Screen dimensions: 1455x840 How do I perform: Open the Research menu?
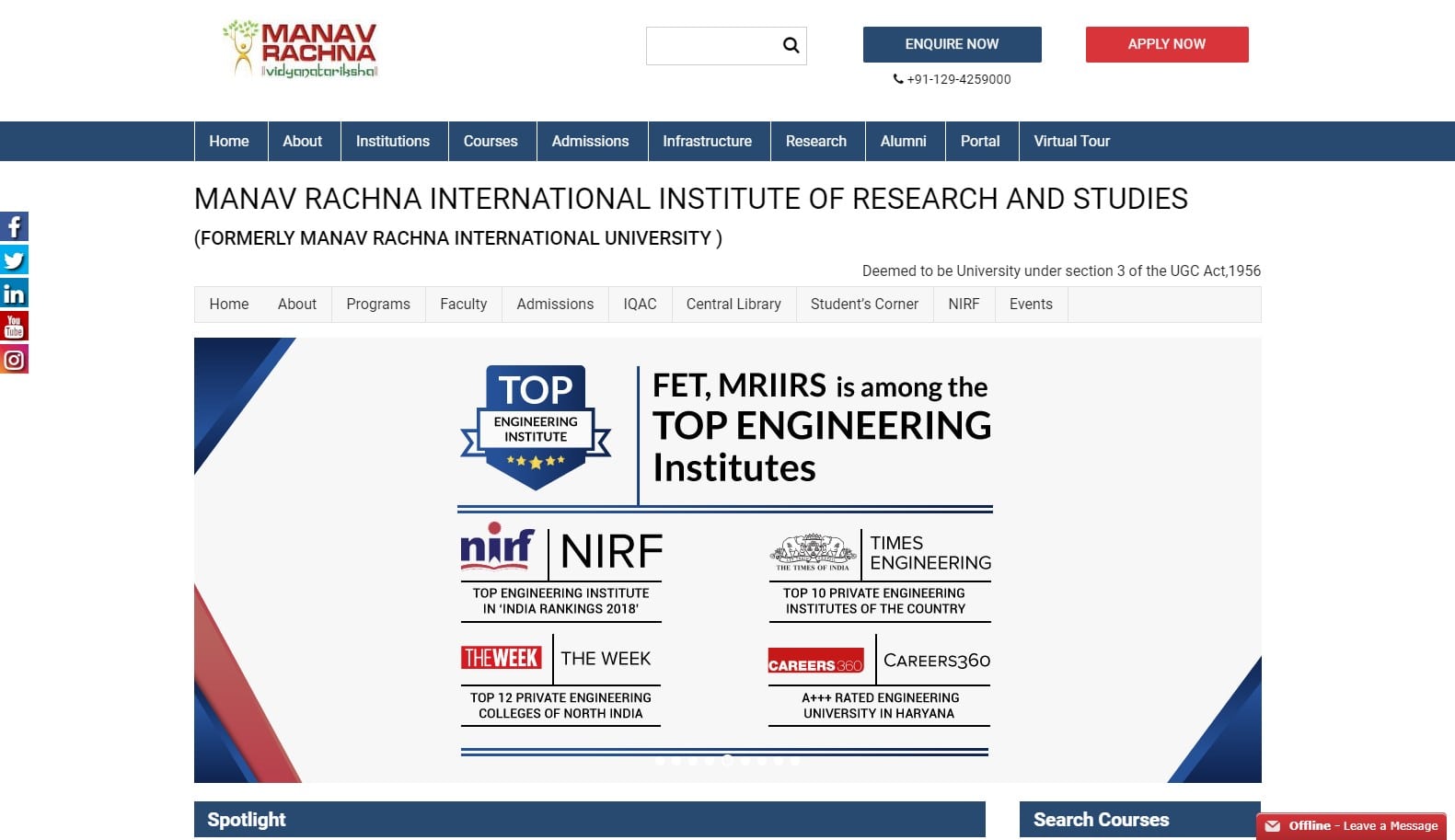(816, 141)
